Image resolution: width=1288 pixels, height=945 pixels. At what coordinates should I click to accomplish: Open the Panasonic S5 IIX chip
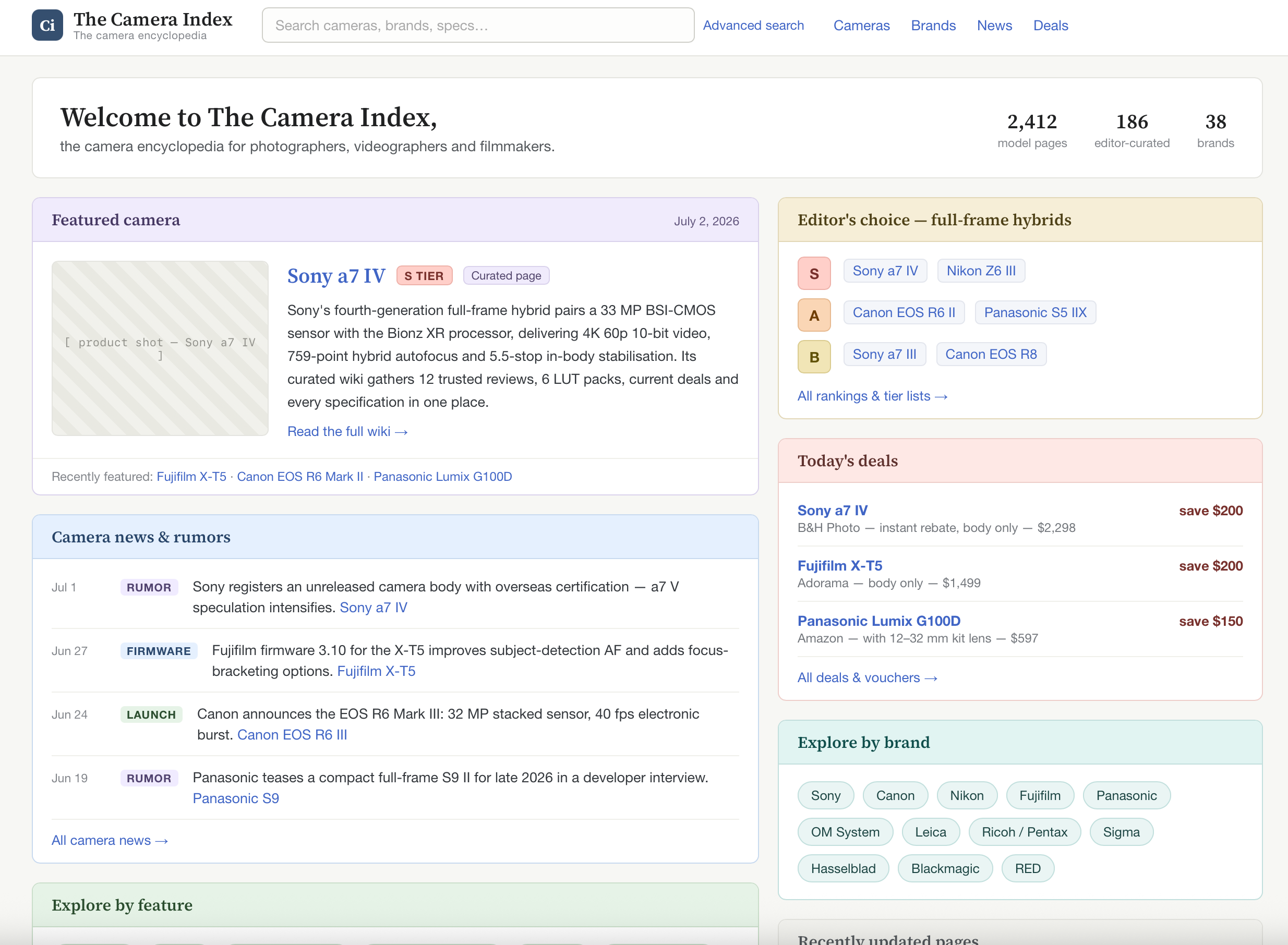(1035, 312)
